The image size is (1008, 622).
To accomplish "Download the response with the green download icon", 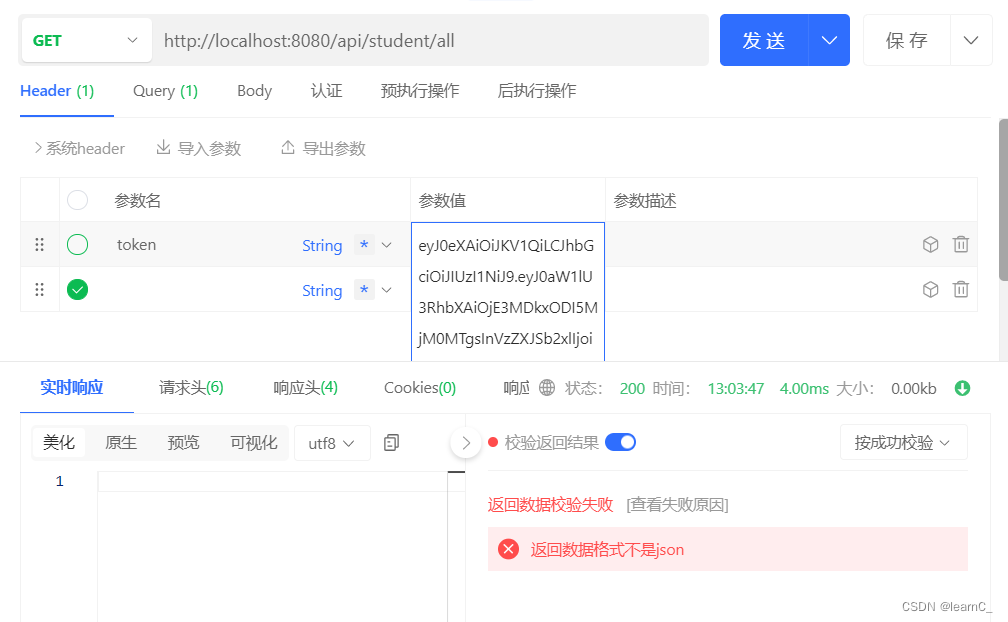I will tap(962, 388).
